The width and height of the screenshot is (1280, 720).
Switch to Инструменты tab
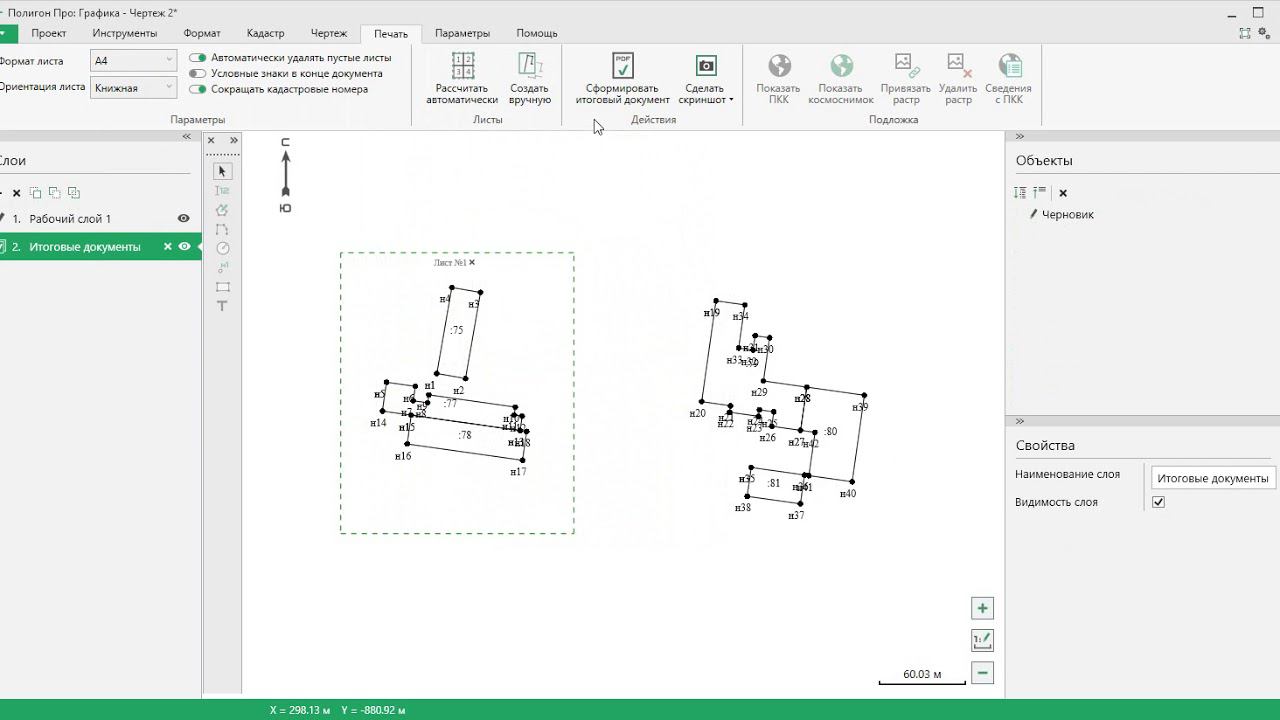click(x=125, y=33)
